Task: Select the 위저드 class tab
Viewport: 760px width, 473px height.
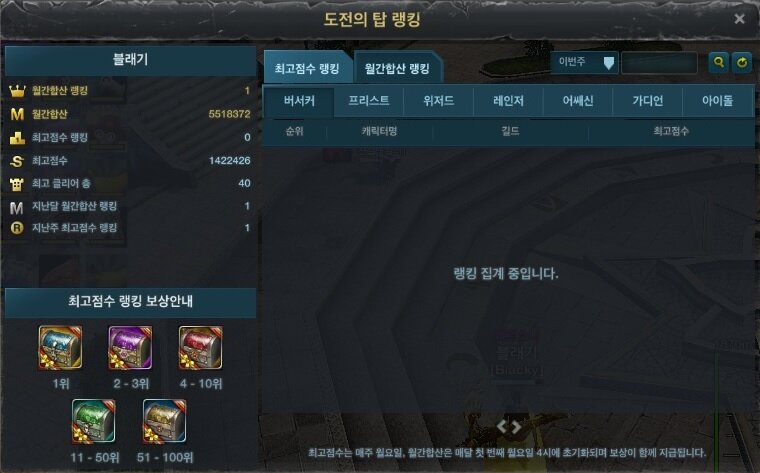Action: [438, 101]
